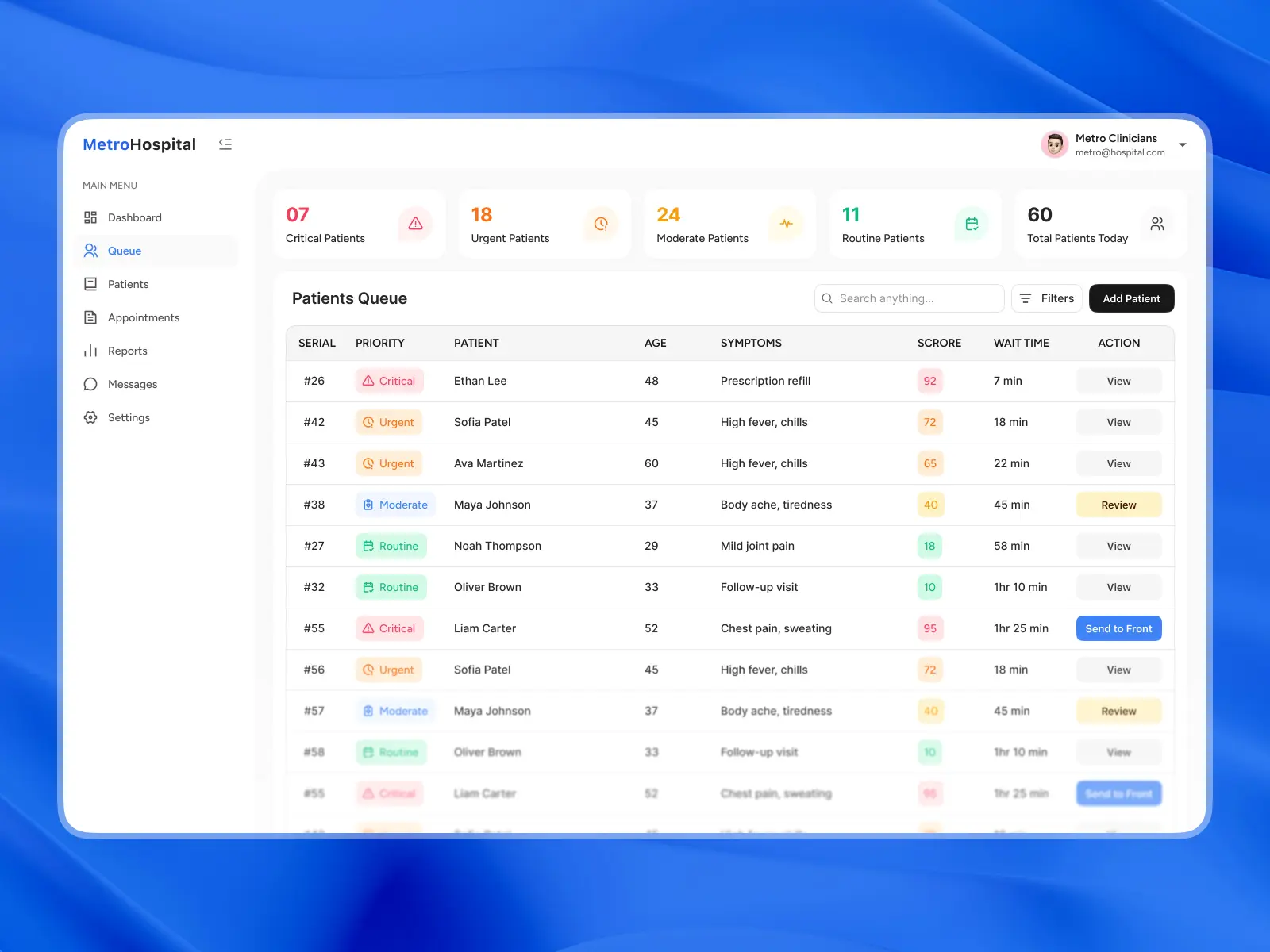Click View for Sofia Patel serial #42
The height and width of the screenshot is (952, 1270).
[x=1119, y=422]
